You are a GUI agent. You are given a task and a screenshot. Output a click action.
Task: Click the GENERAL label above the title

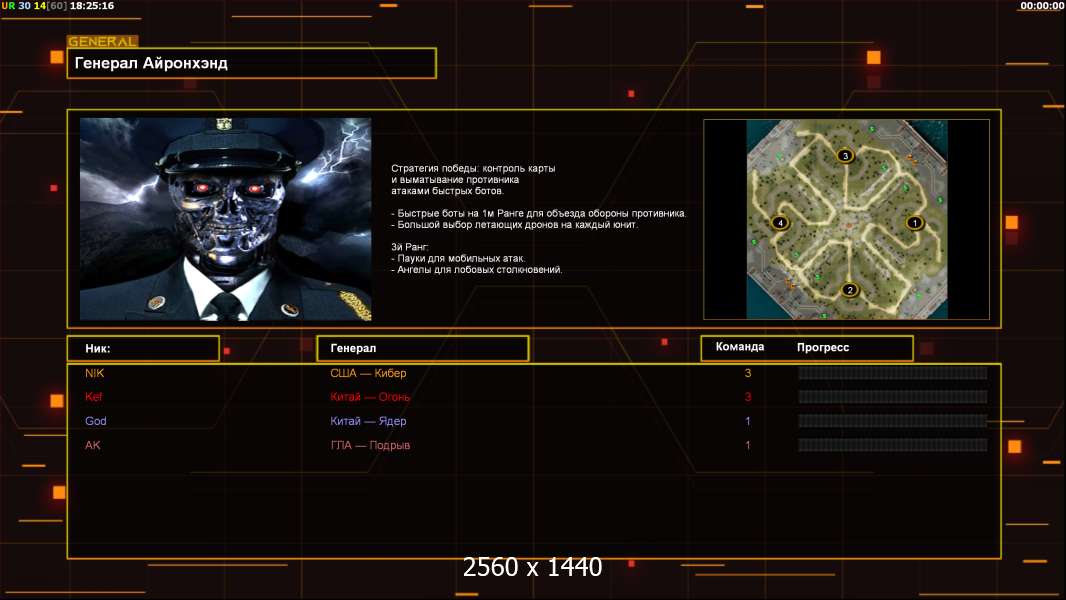click(x=102, y=41)
